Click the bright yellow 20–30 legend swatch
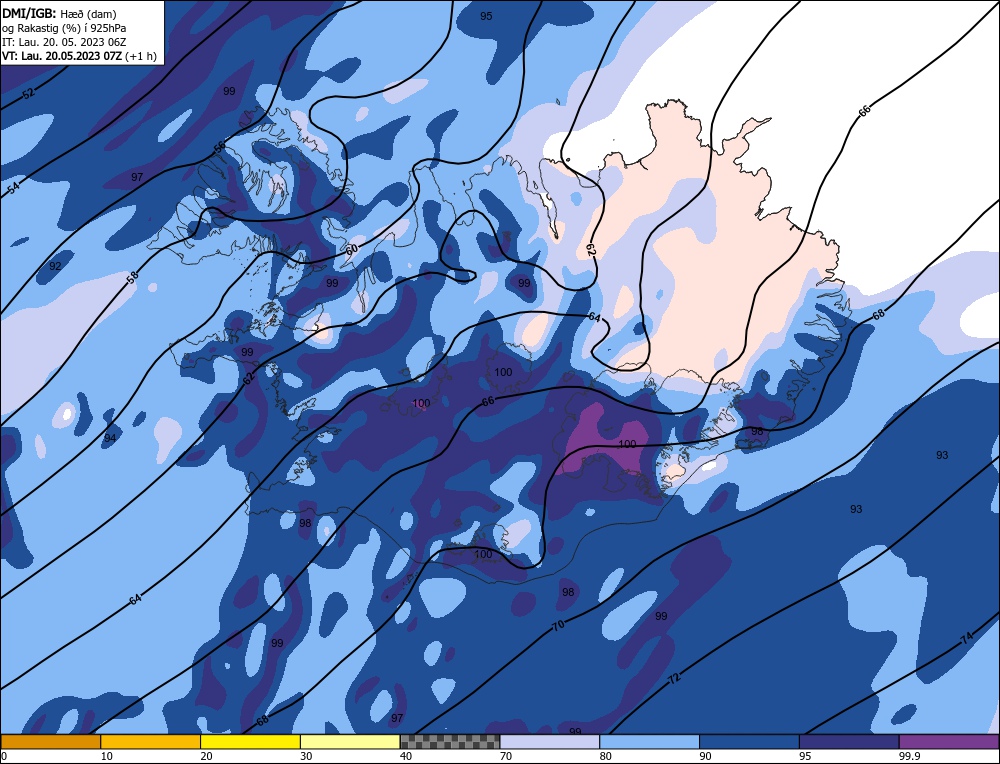This screenshot has height=764, width=1000. click(x=250, y=742)
